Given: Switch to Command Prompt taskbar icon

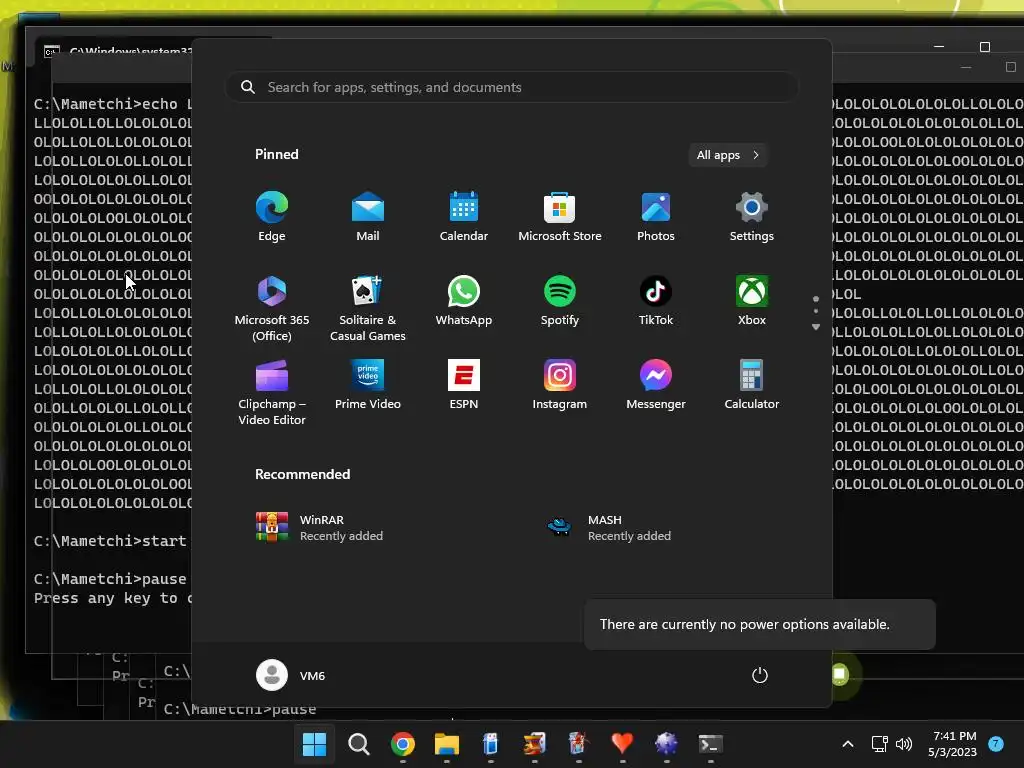Looking at the screenshot, I should [711, 744].
